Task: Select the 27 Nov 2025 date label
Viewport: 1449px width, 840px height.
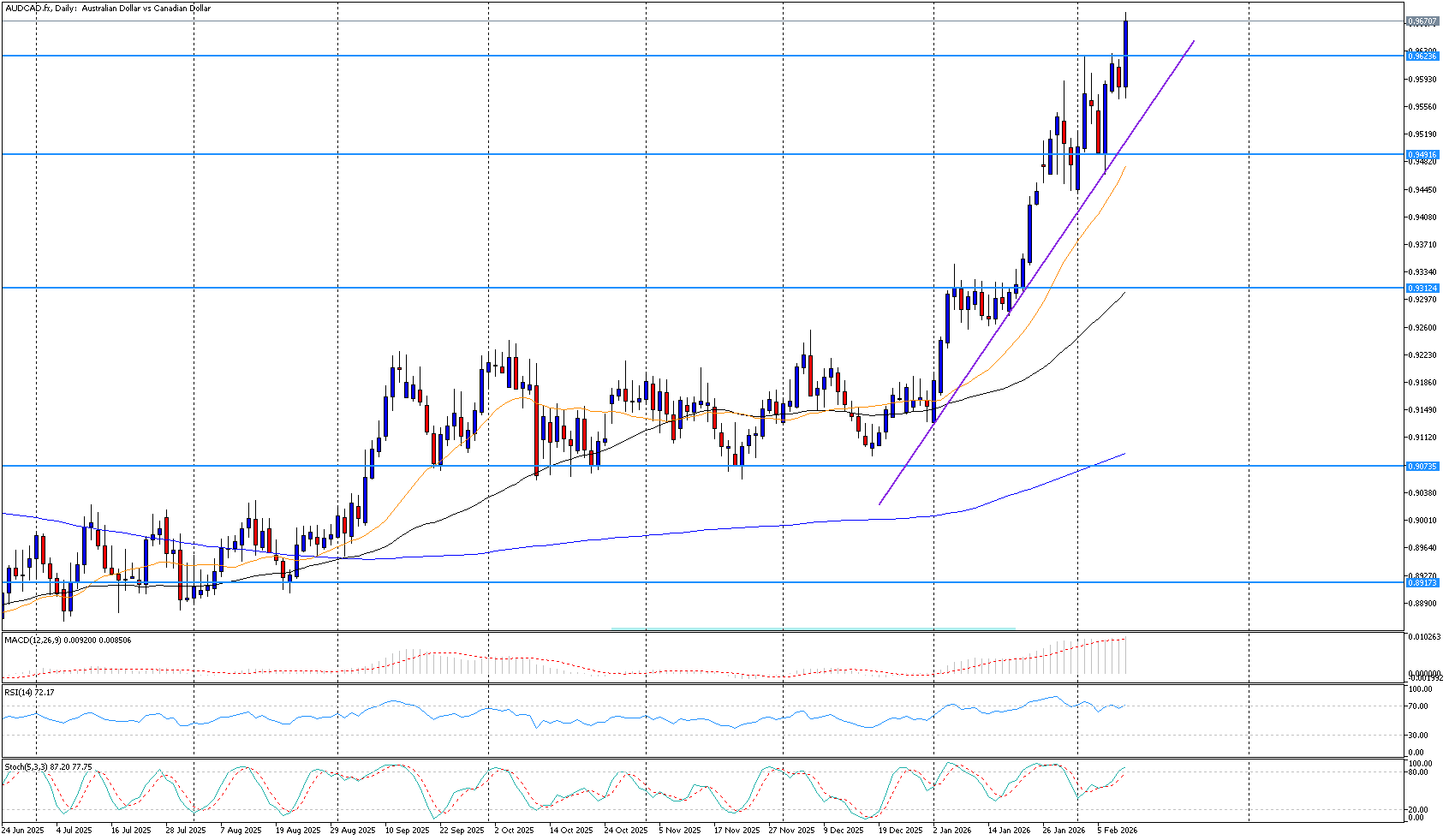Action: point(791,830)
